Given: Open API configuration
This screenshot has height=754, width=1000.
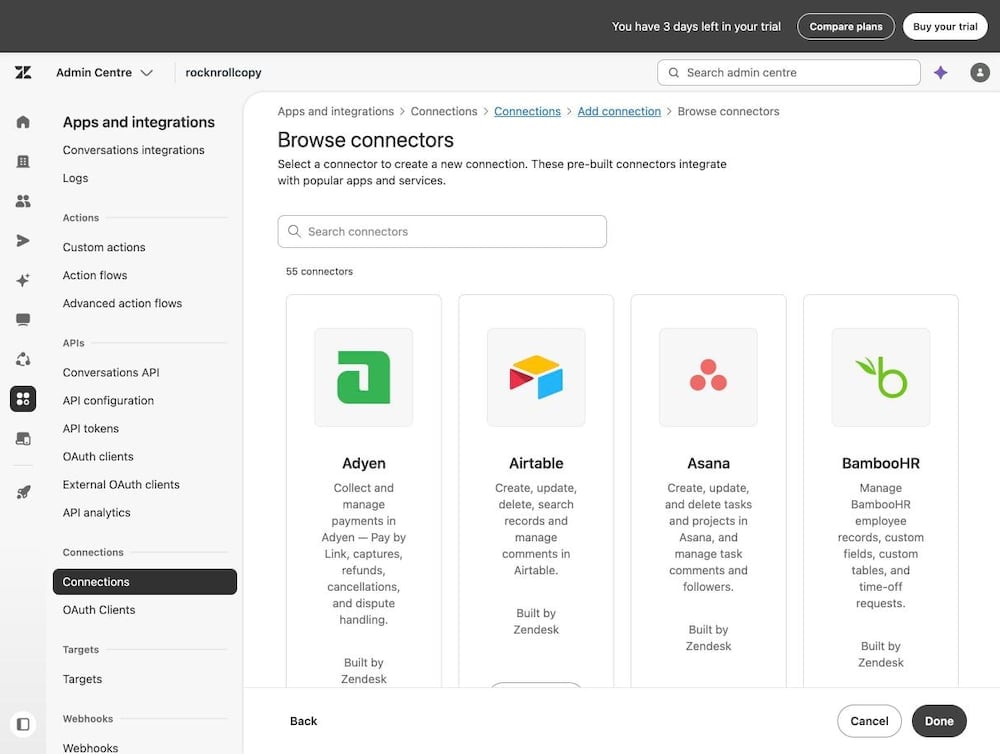Looking at the screenshot, I should pos(108,400).
